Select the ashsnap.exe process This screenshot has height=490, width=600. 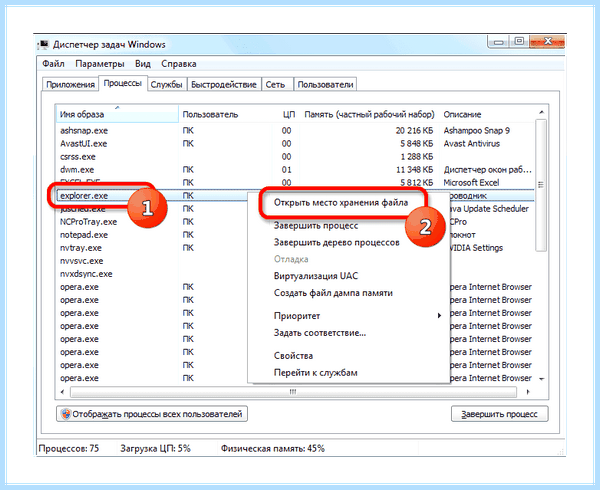(x=84, y=131)
